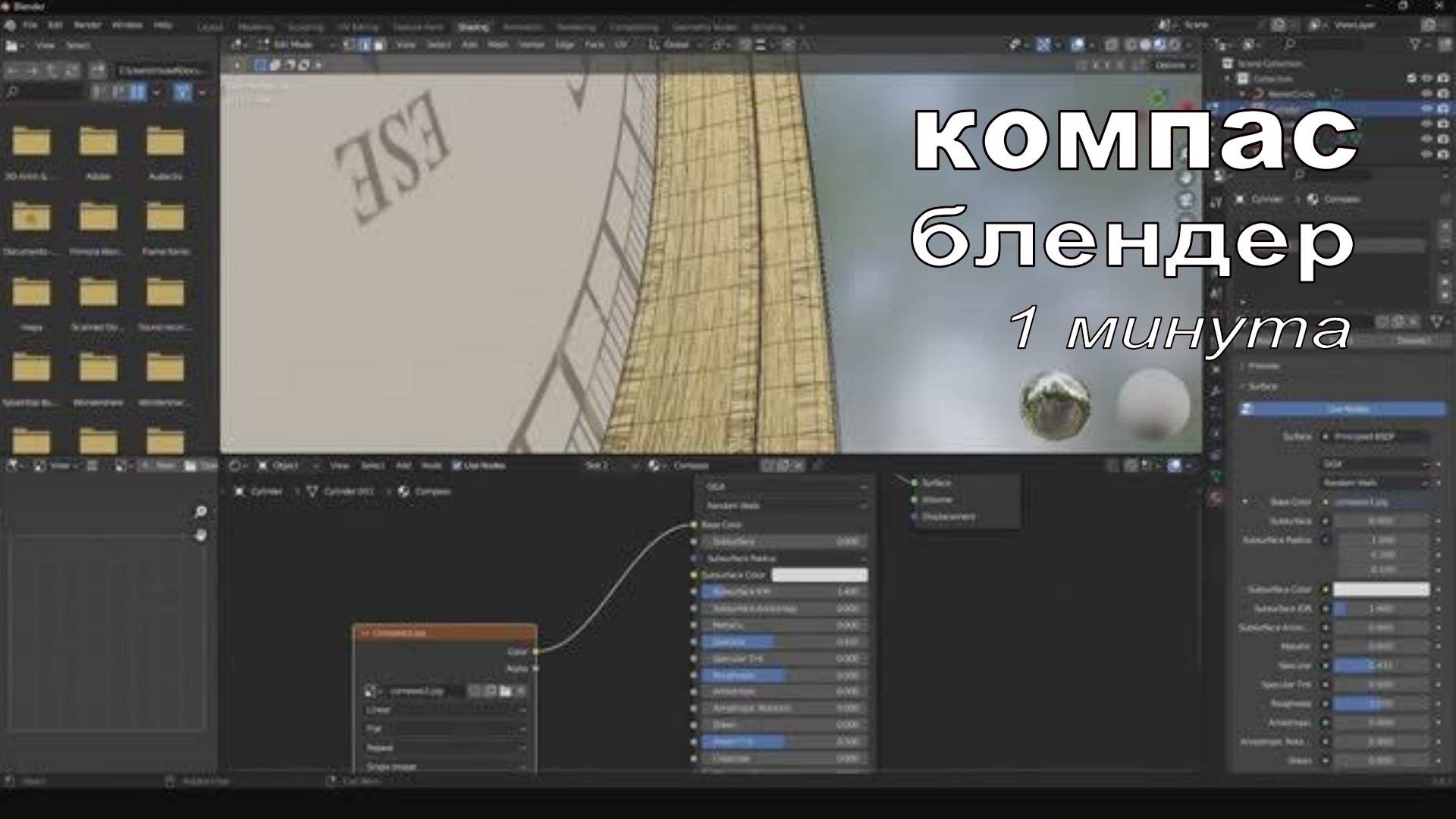Image resolution: width=1456 pixels, height=819 pixels.
Task: Open image file folder icon in texture node
Action: (x=506, y=691)
